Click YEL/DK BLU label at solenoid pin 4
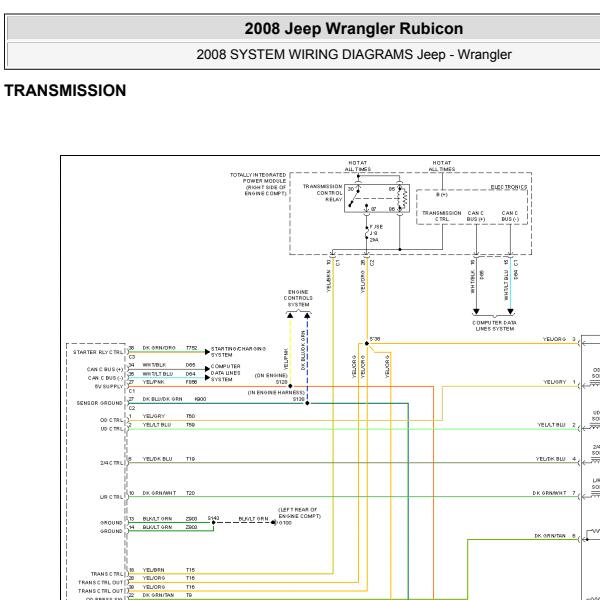 pyautogui.click(x=551, y=459)
